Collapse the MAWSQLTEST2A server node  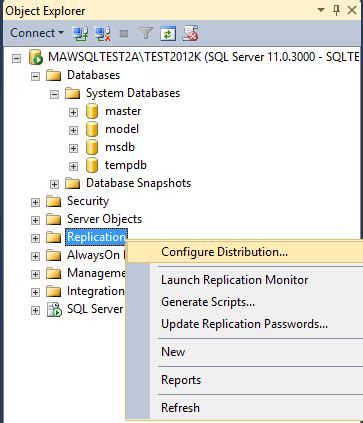click(17, 58)
